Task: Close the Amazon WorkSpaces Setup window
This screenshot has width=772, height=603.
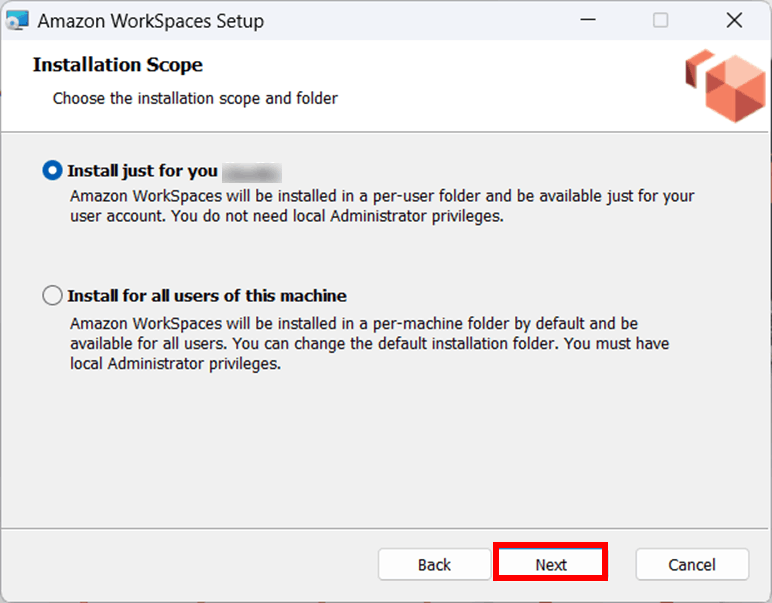Action: pos(734,20)
